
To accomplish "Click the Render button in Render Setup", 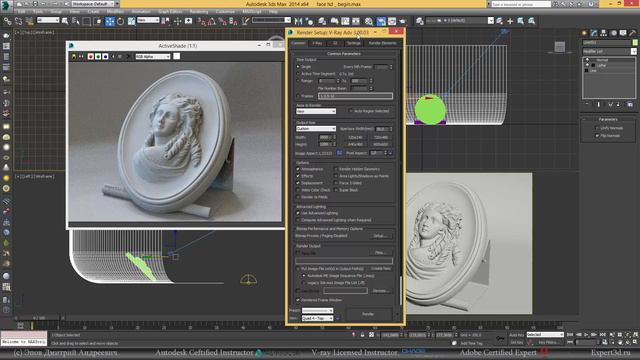I will tap(368, 314).
